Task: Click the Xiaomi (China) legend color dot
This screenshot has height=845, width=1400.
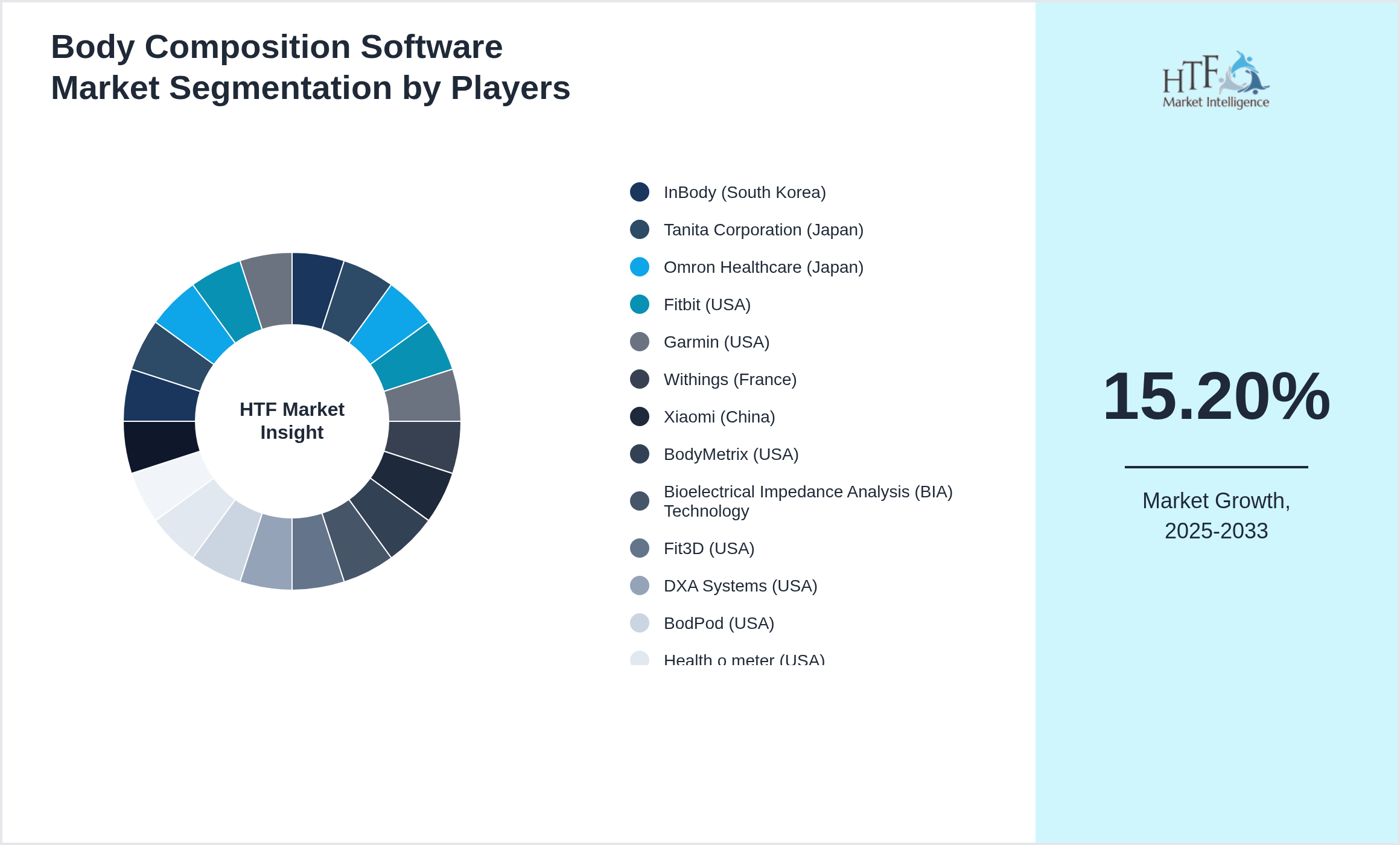Action: 640,416
